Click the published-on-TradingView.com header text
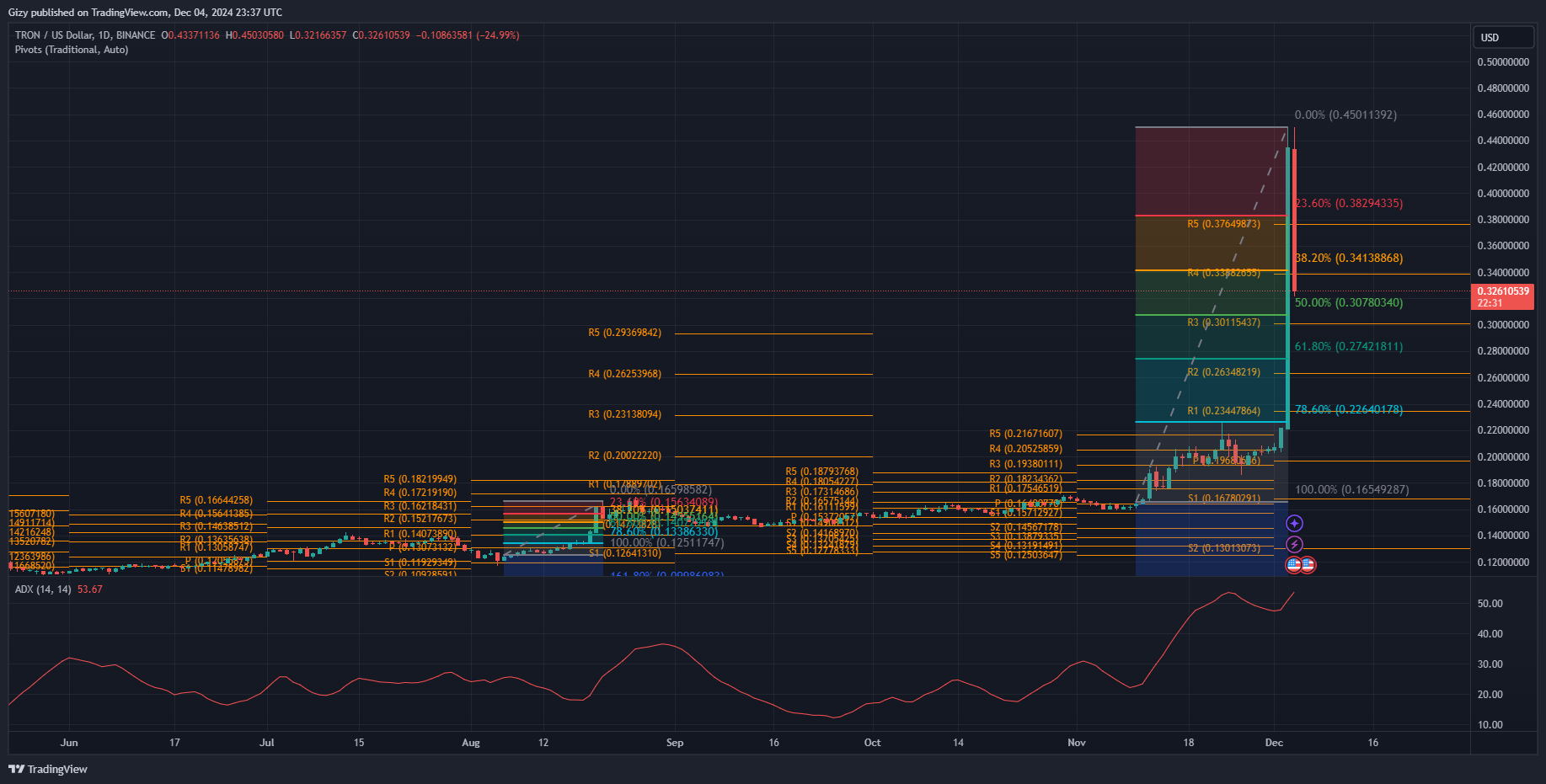 [145, 13]
